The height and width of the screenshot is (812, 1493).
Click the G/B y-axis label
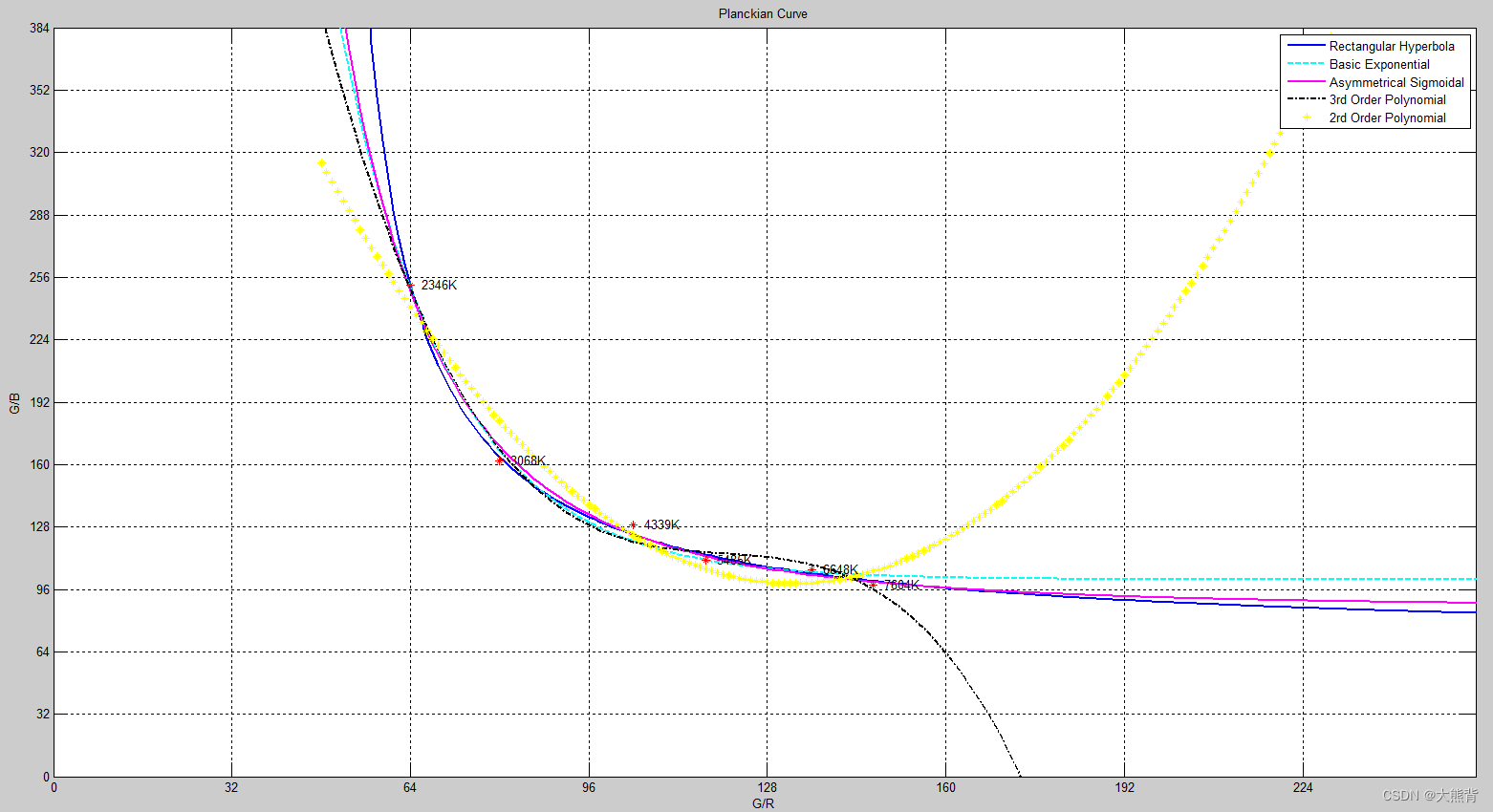click(x=14, y=403)
